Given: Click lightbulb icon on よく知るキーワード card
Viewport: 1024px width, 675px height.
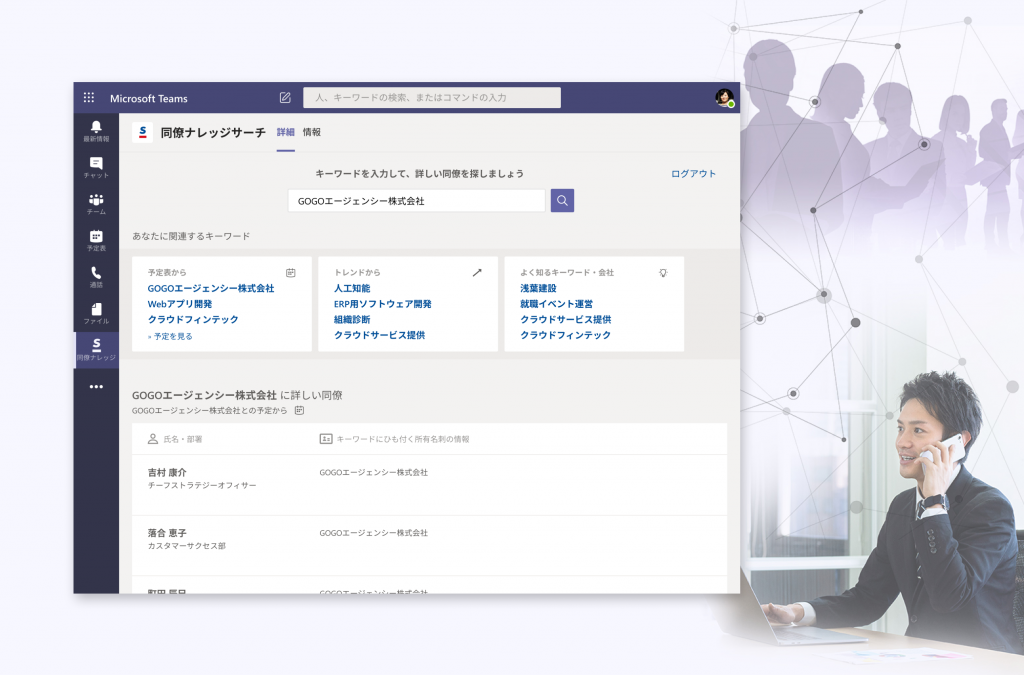Looking at the screenshot, I should (663, 273).
